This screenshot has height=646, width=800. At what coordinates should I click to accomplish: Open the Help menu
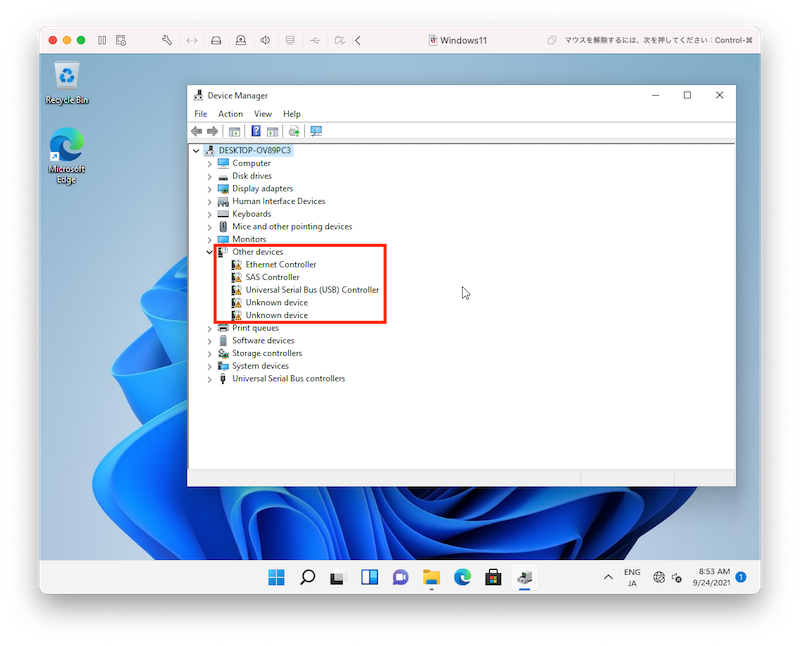tap(292, 114)
